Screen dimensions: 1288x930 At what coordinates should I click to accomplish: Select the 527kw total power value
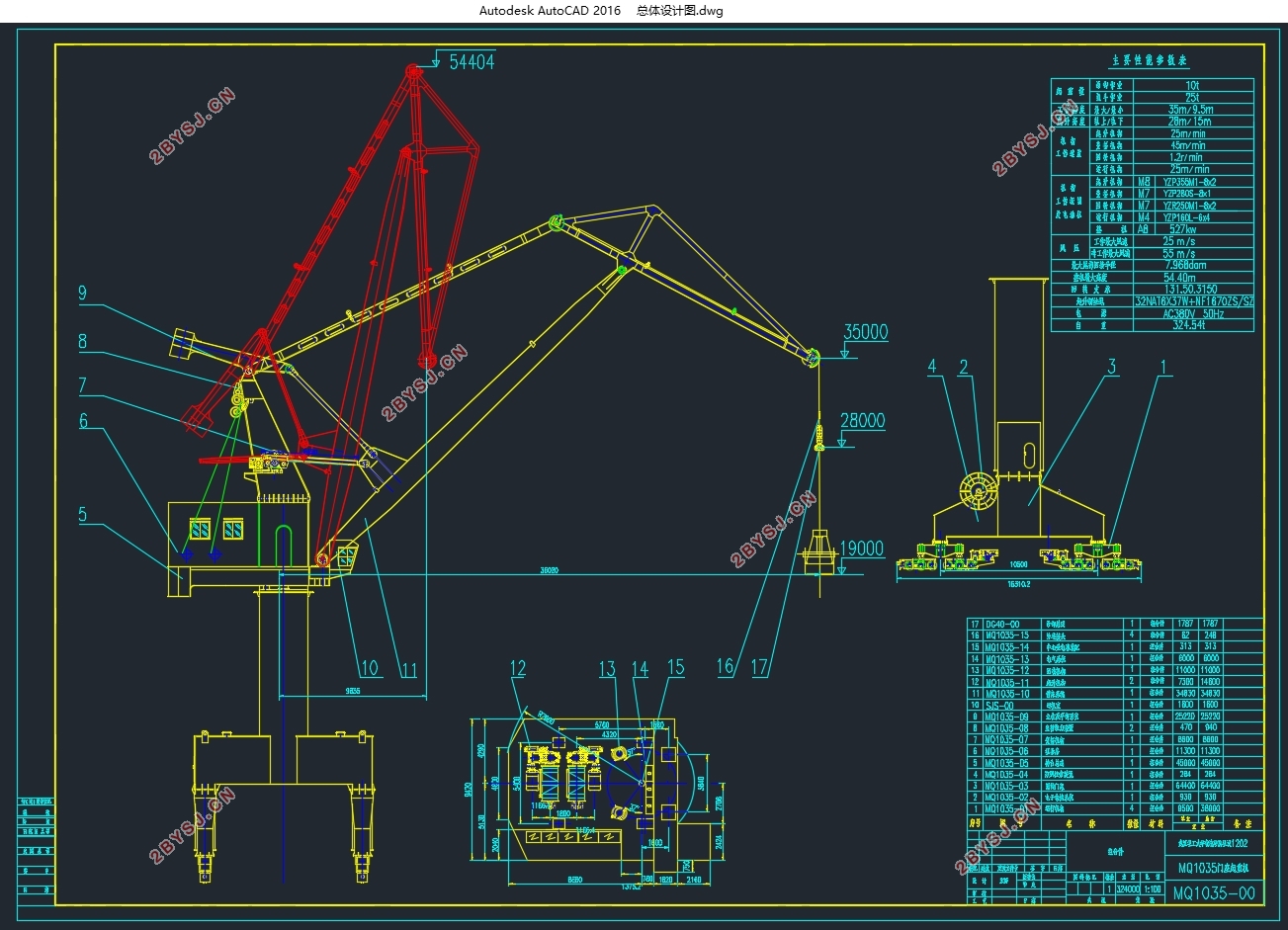[x=1183, y=228]
